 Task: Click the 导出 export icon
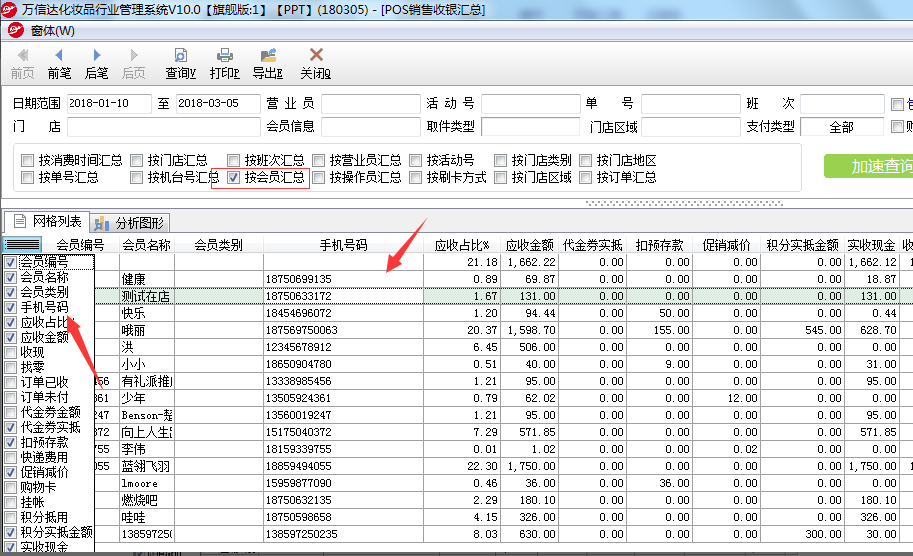pos(268,55)
